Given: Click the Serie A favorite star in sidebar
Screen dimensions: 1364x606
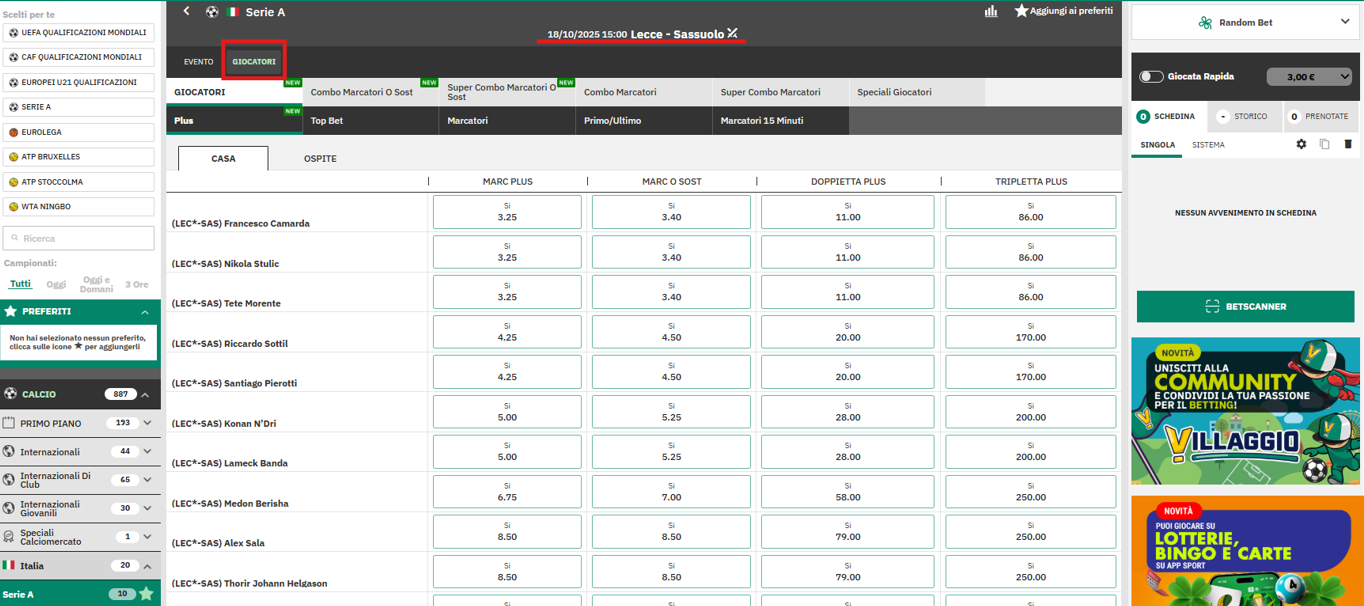Looking at the screenshot, I should (146, 594).
